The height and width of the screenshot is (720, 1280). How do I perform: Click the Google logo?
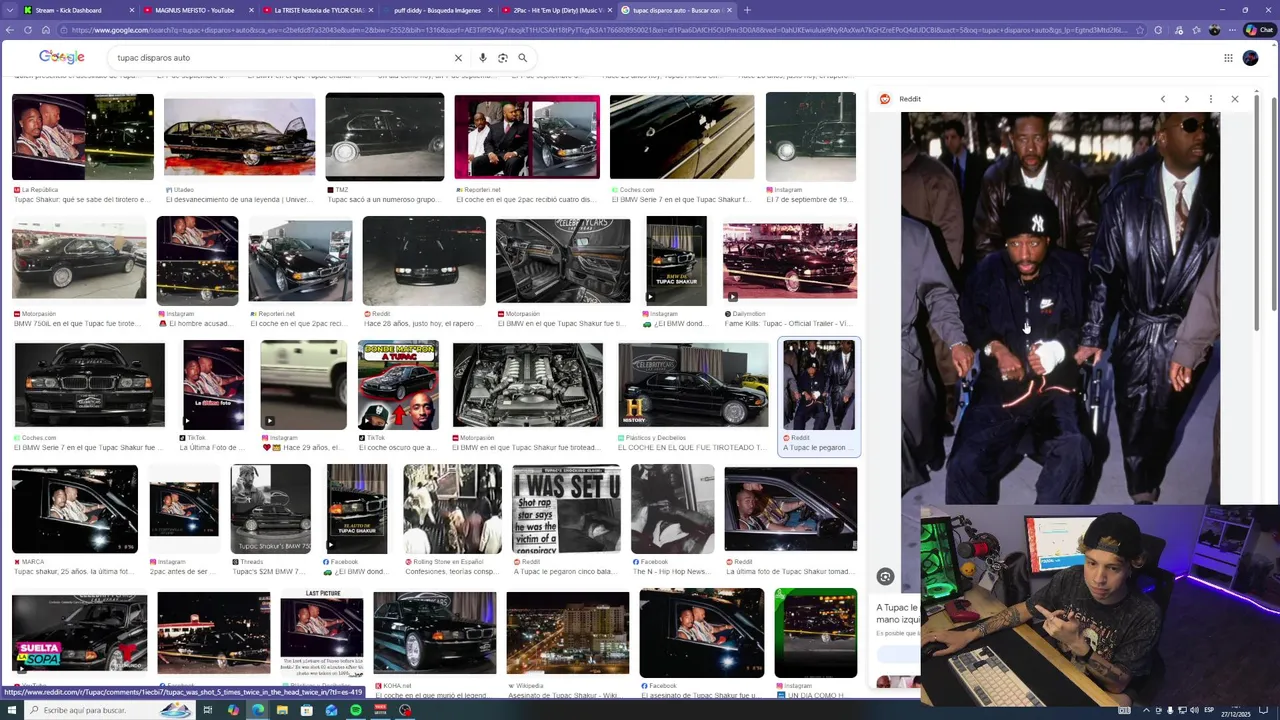click(62, 57)
